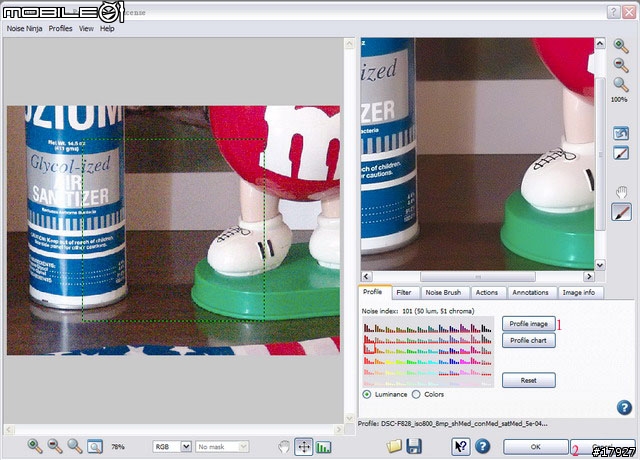The image size is (640, 460).
Task: Click the plain magnifier in bottom toolbar
Action: 75,446
